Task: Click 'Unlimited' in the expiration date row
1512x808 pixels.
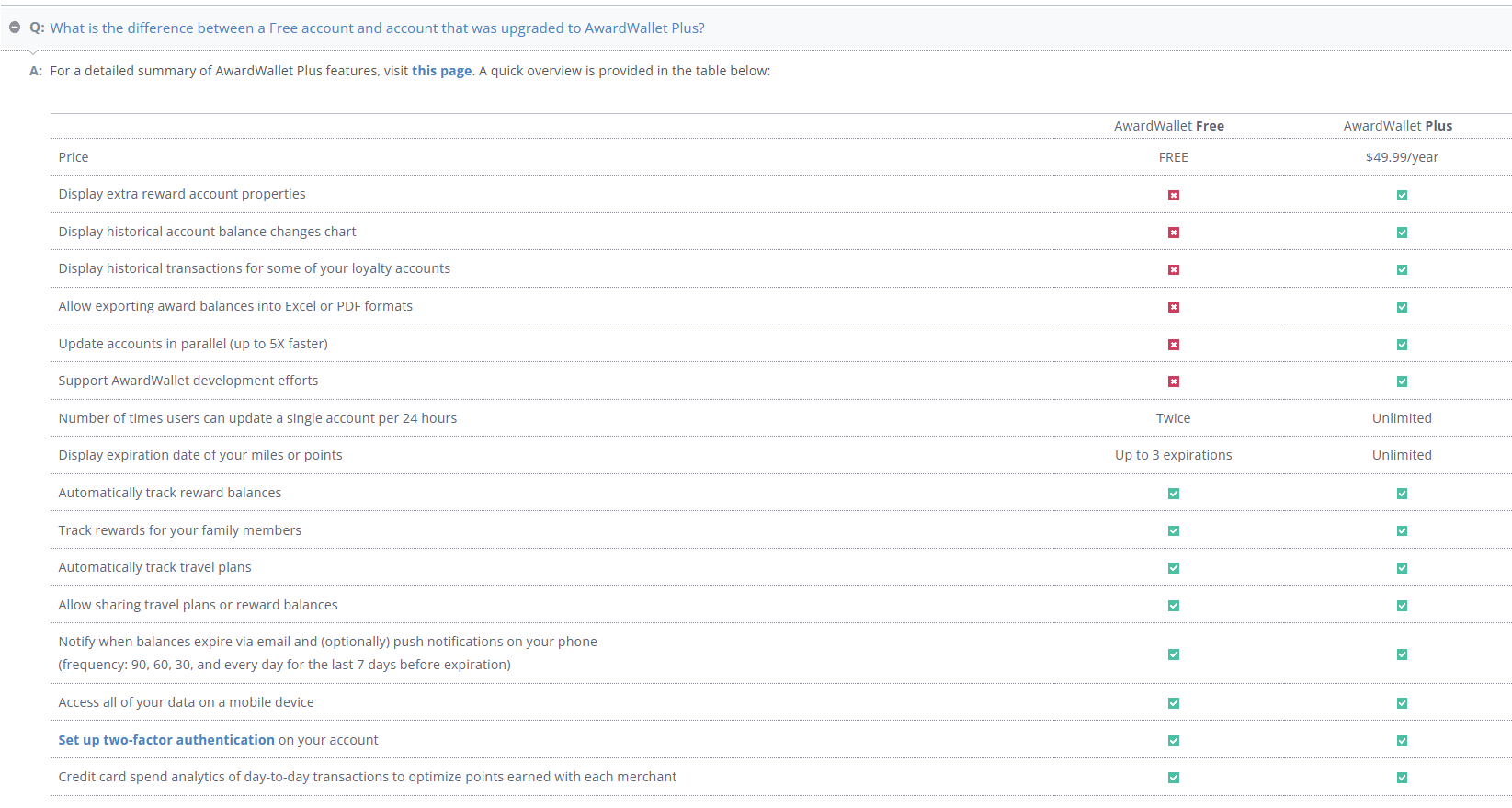Action: tap(1402, 455)
